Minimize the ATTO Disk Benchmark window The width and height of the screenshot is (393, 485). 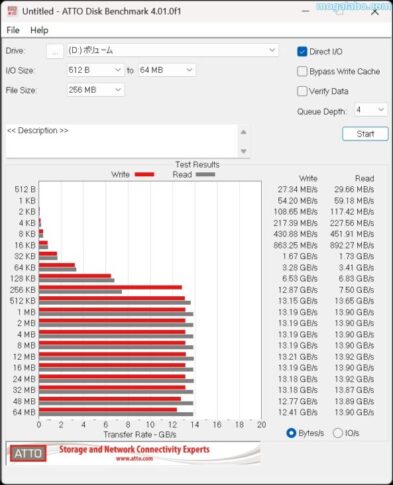click(305, 12)
